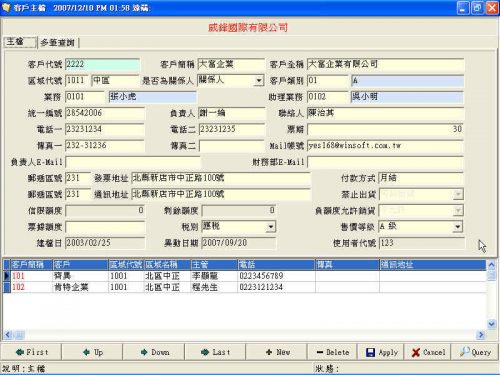Switch to the 多筆查詢 tab
Viewport: 500px width, 375px height.
click(58, 43)
